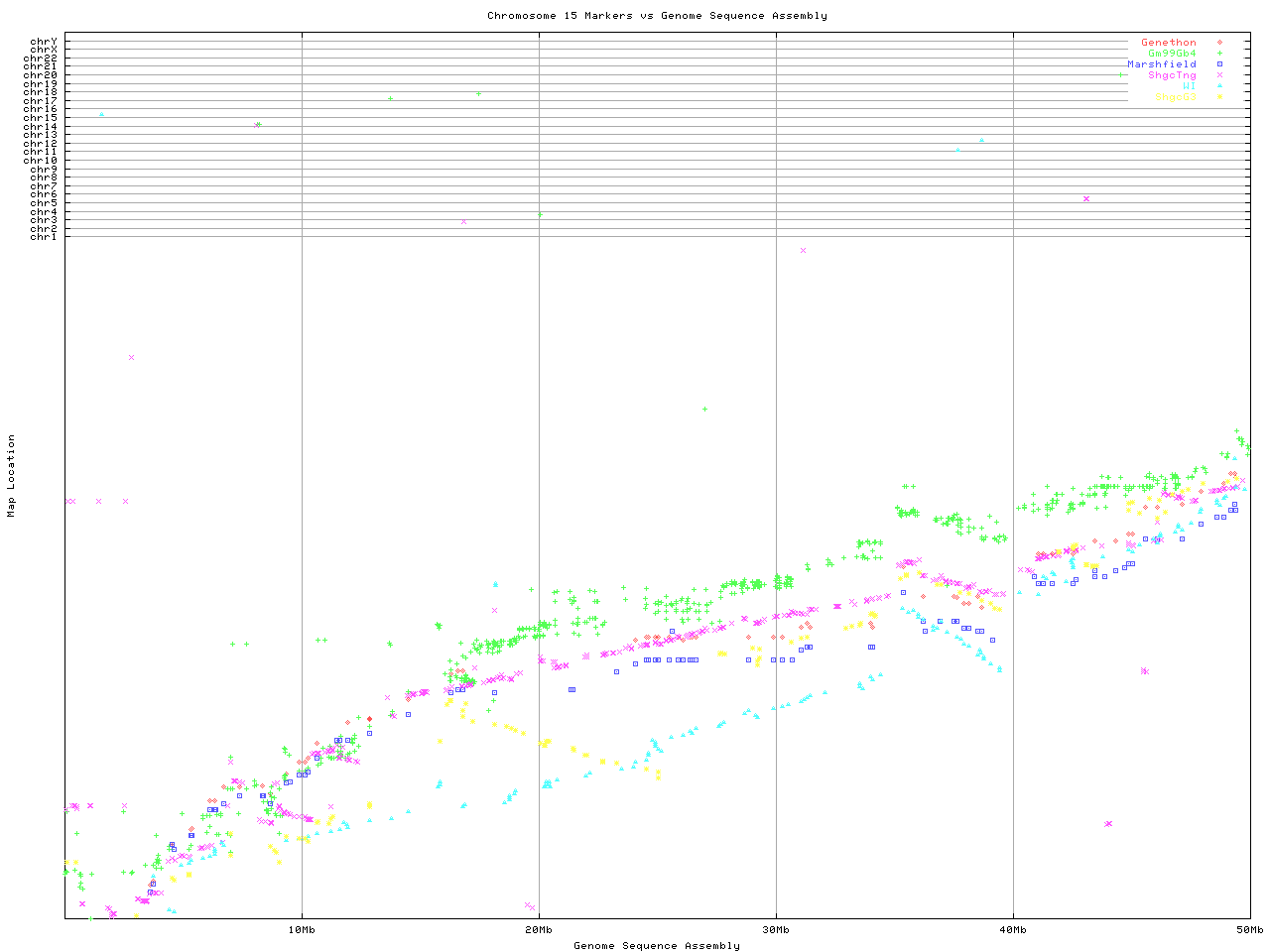This screenshot has height=952, width=1270.
Task: Click the Genethon legend label
Action: [1168, 43]
